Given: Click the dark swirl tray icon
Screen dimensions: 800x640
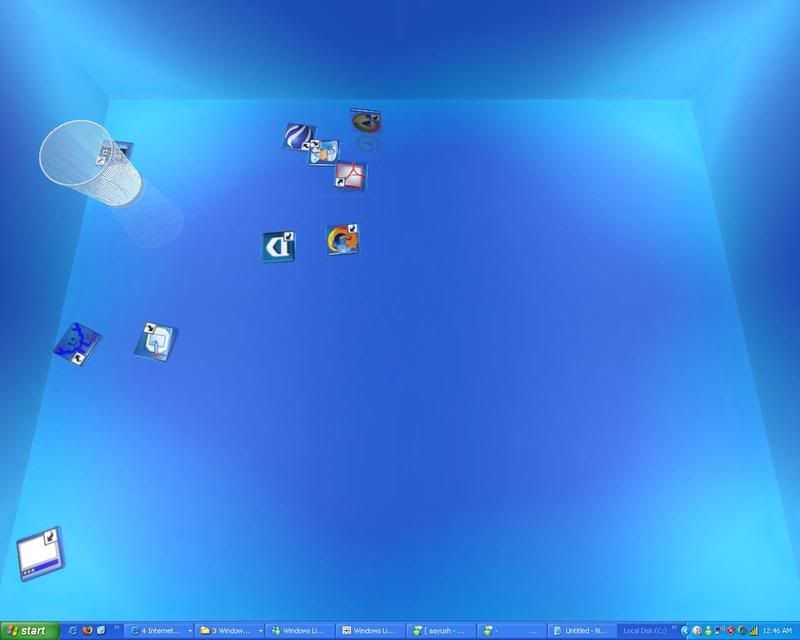Looking at the screenshot, I should coord(742,631).
